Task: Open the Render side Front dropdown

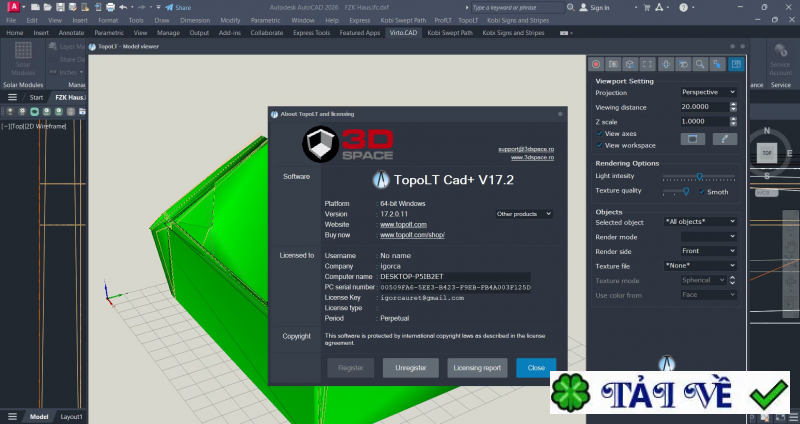Action: [709, 251]
